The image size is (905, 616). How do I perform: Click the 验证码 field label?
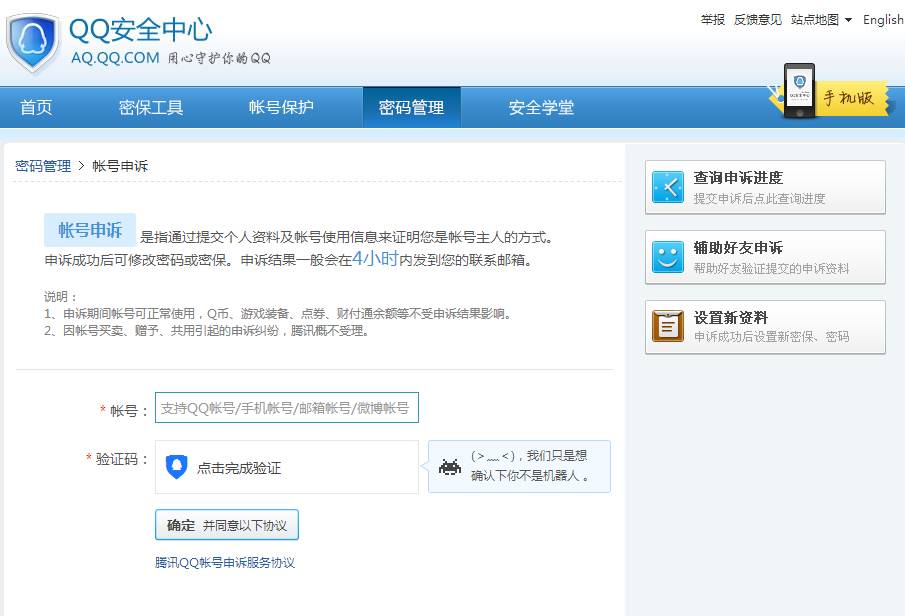(x=118, y=459)
